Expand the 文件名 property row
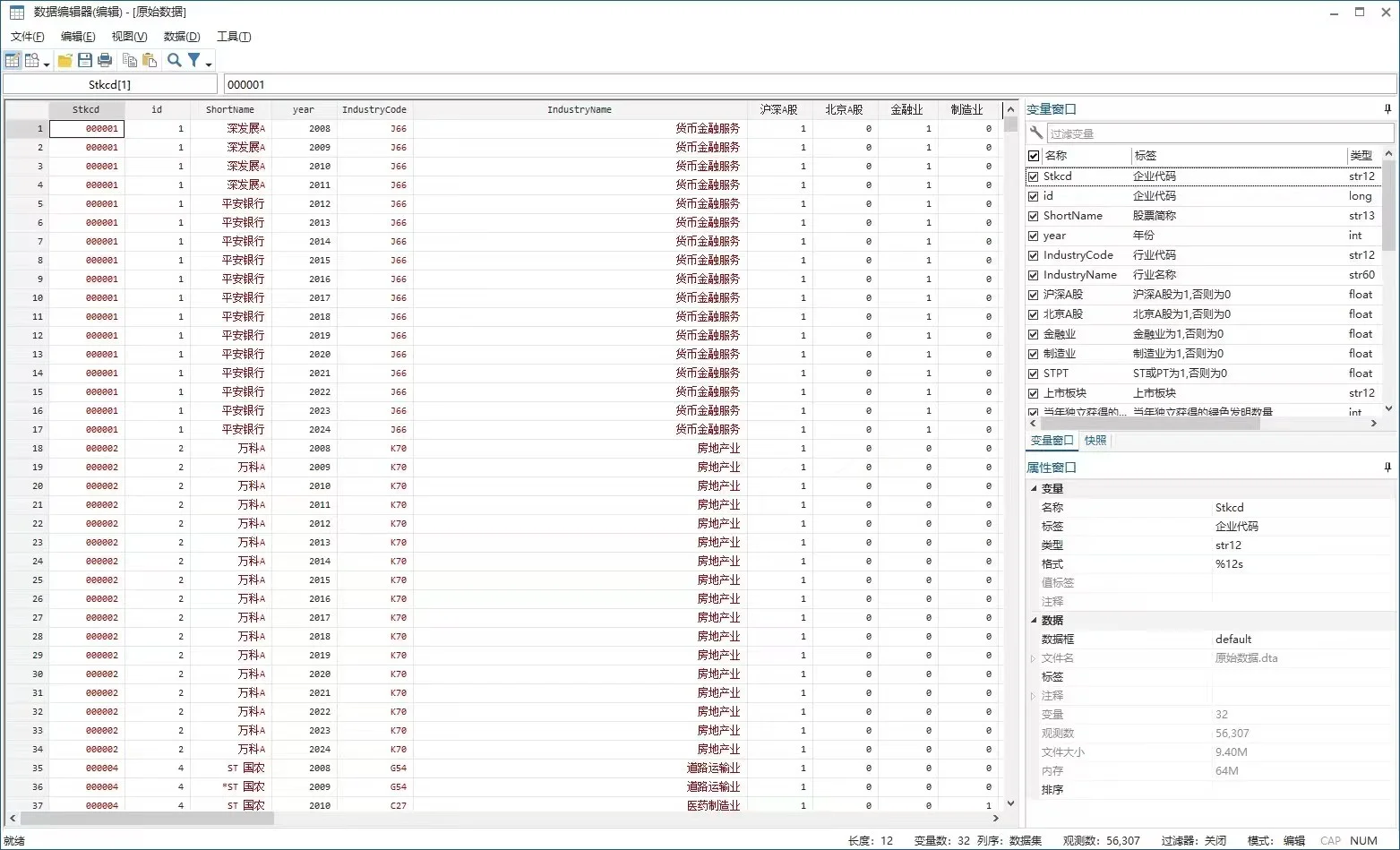 pos(1034,658)
